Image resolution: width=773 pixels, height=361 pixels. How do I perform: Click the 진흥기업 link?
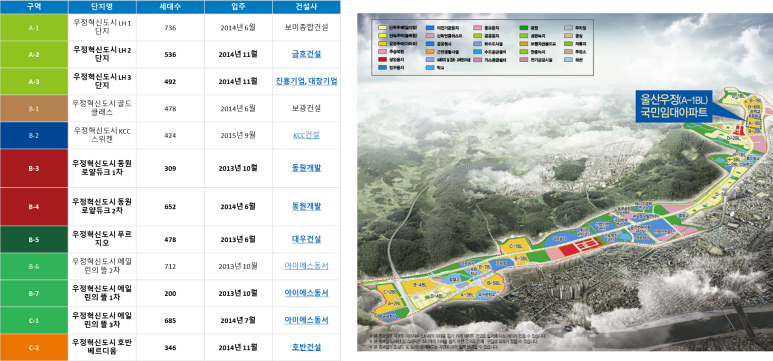click(x=290, y=81)
